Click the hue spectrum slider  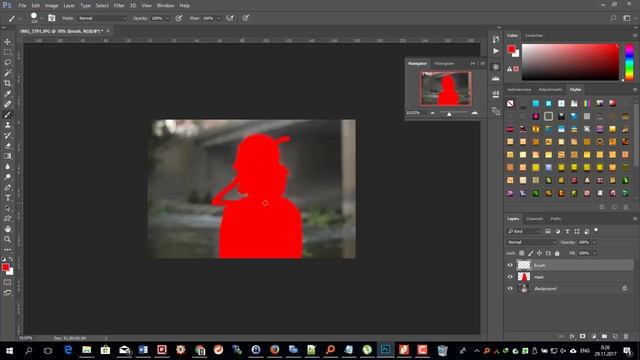(x=629, y=62)
